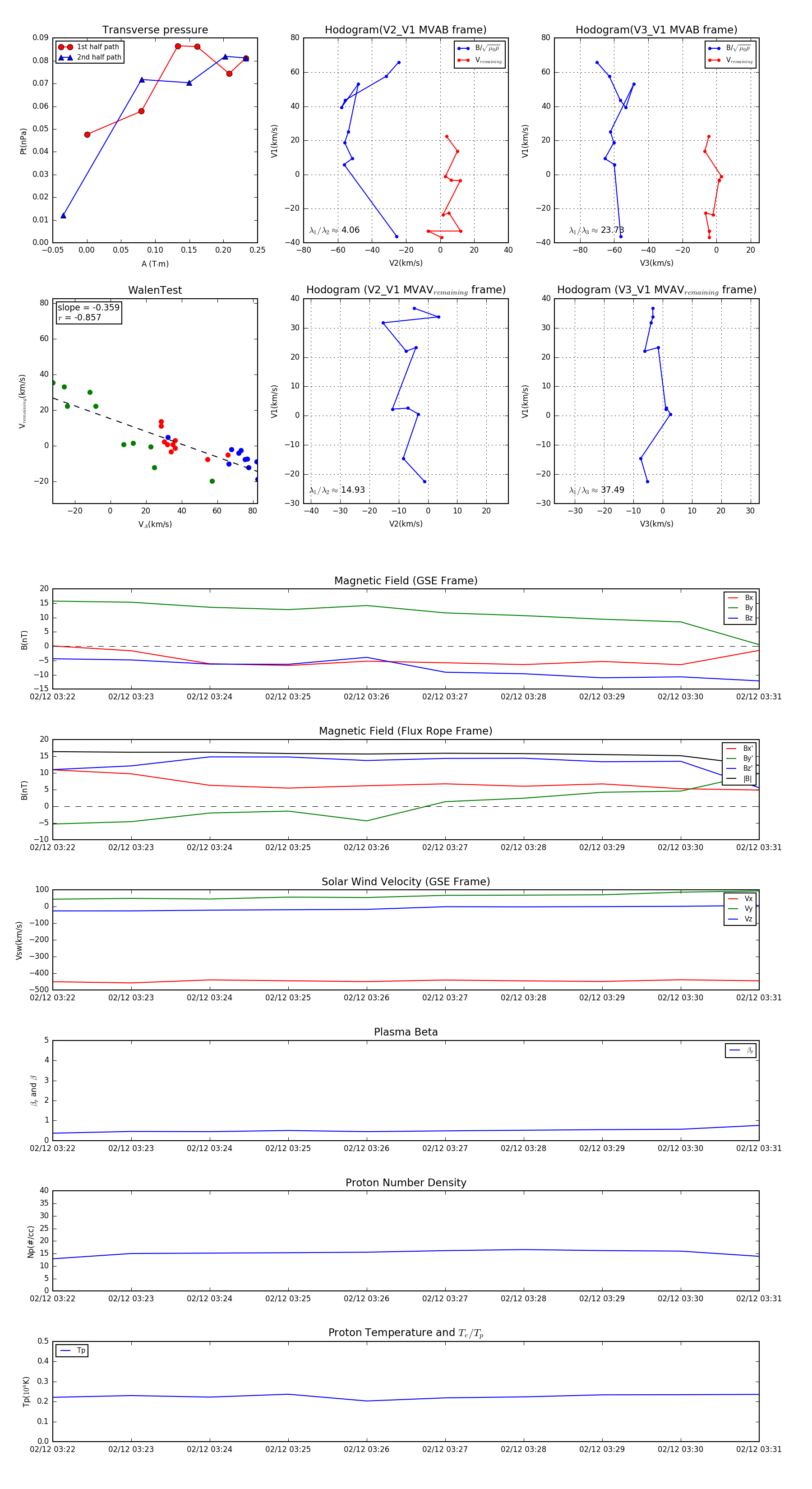Click the 'Plasma Beta' title
812x1489 pixels.
click(406, 1032)
